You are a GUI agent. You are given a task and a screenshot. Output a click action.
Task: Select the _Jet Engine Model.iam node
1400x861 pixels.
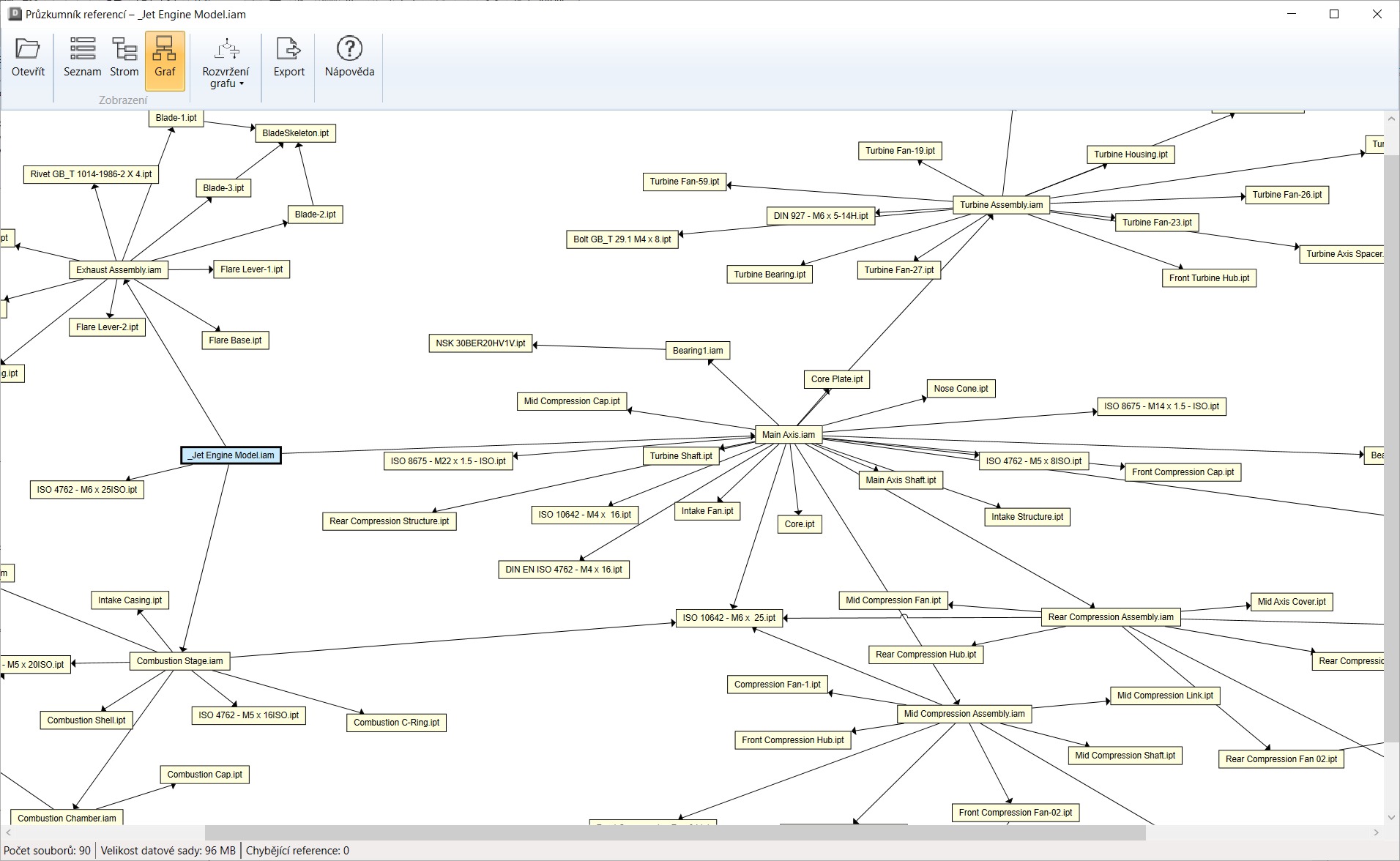click(x=231, y=455)
